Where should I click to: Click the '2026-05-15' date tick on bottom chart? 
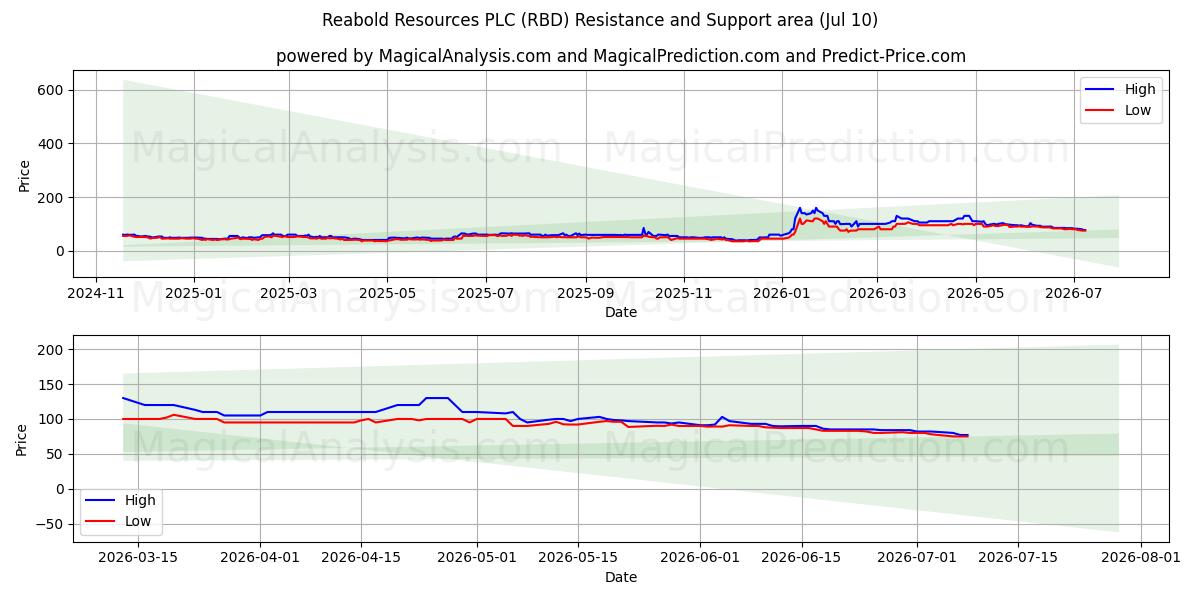click(578, 559)
